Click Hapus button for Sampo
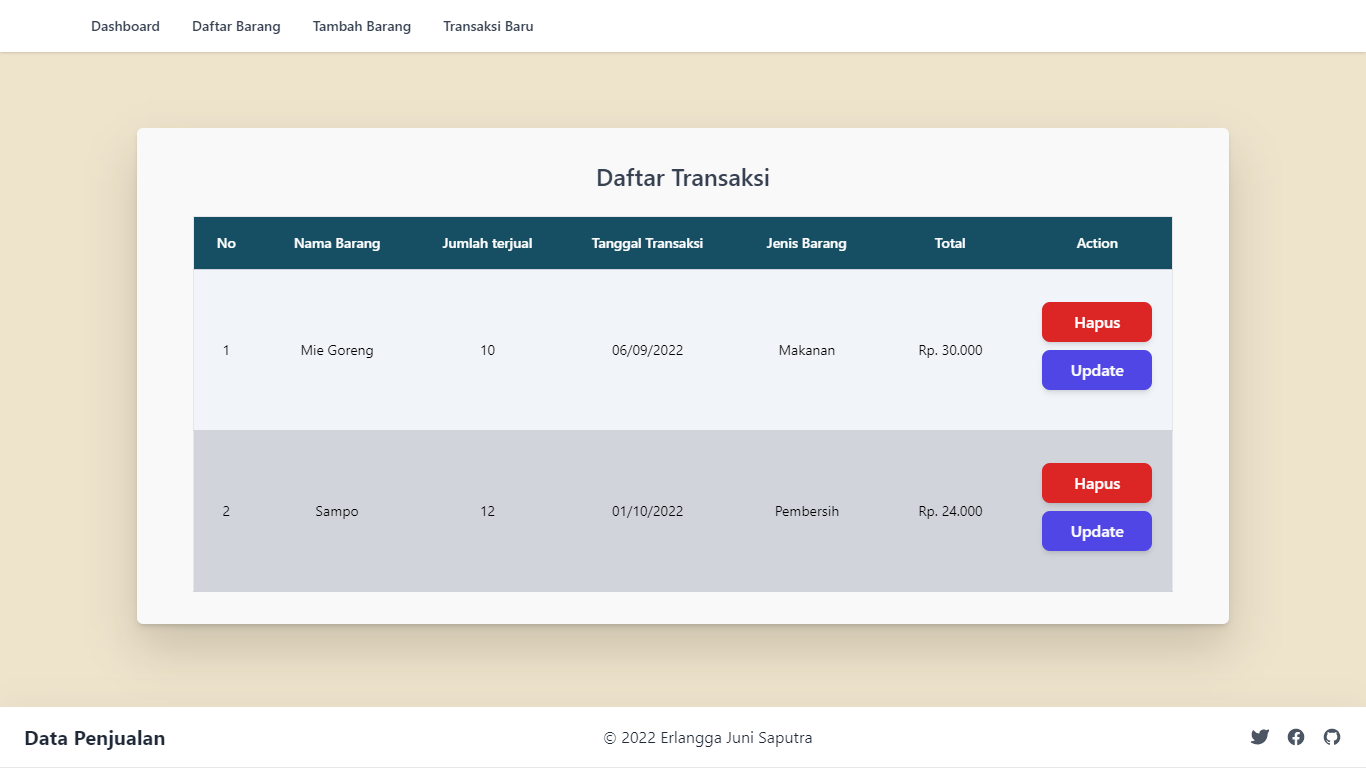The height and width of the screenshot is (768, 1366). (x=1096, y=483)
